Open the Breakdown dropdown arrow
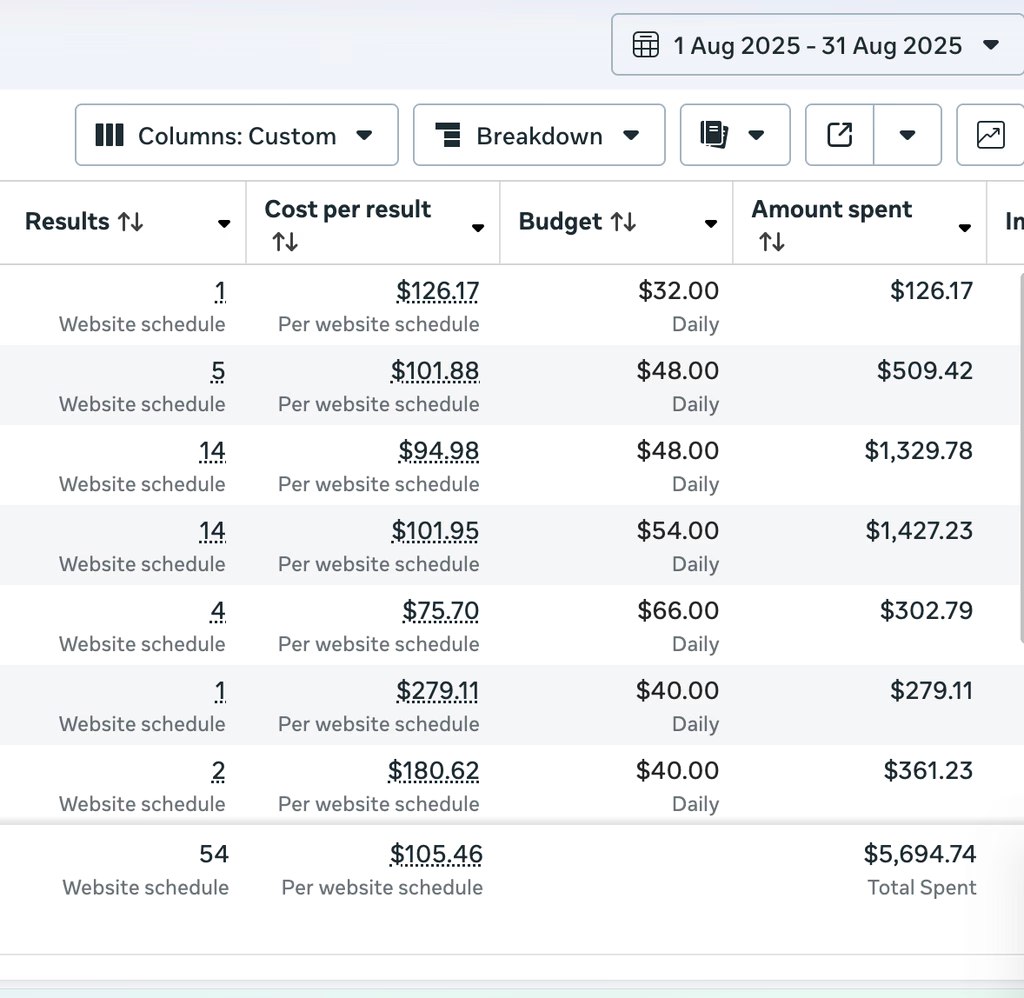This screenshot has height=998, width=1024. pyautogui.click(x=629, y=135)
